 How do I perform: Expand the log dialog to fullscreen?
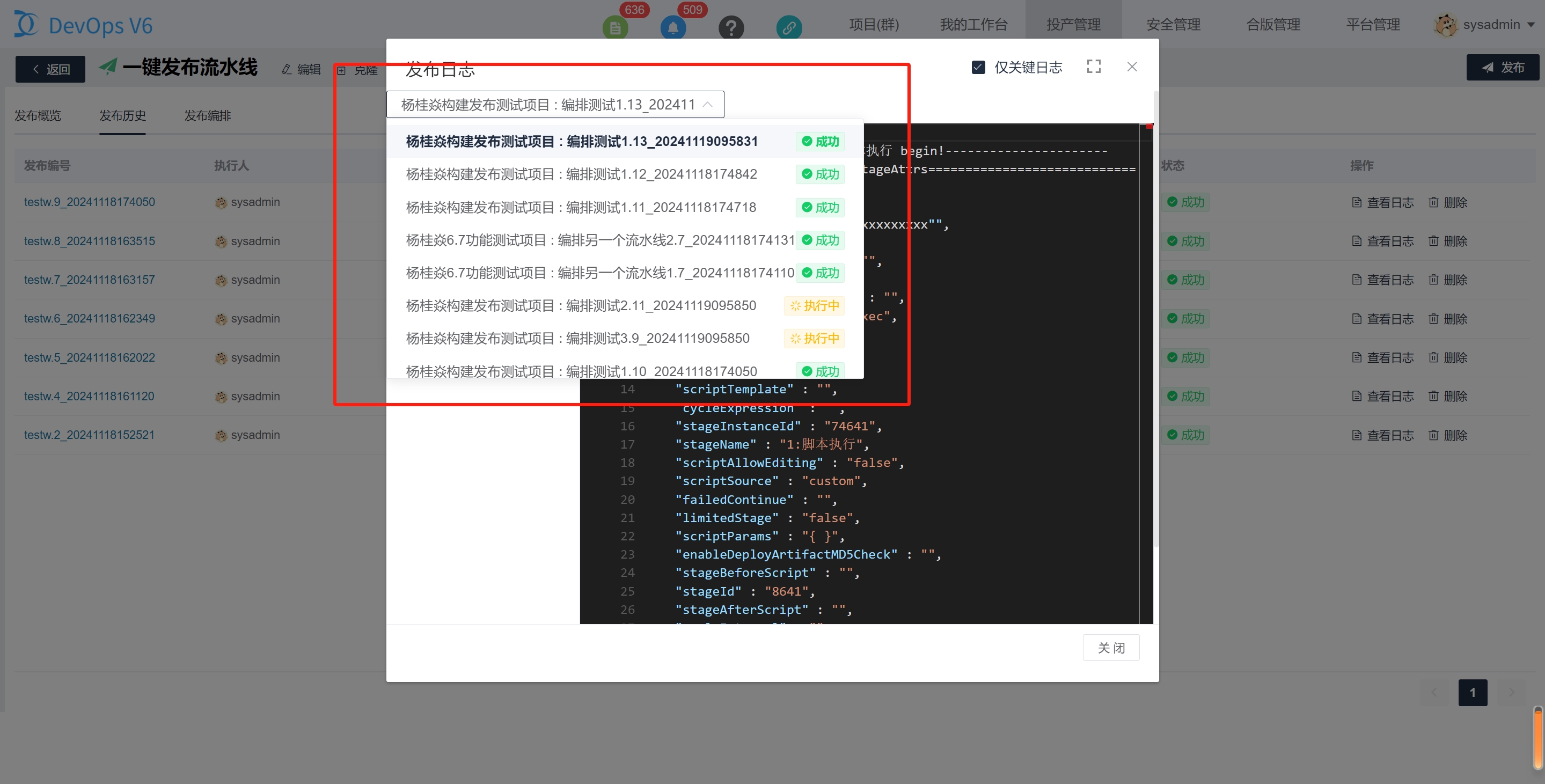click(1093, 67)
